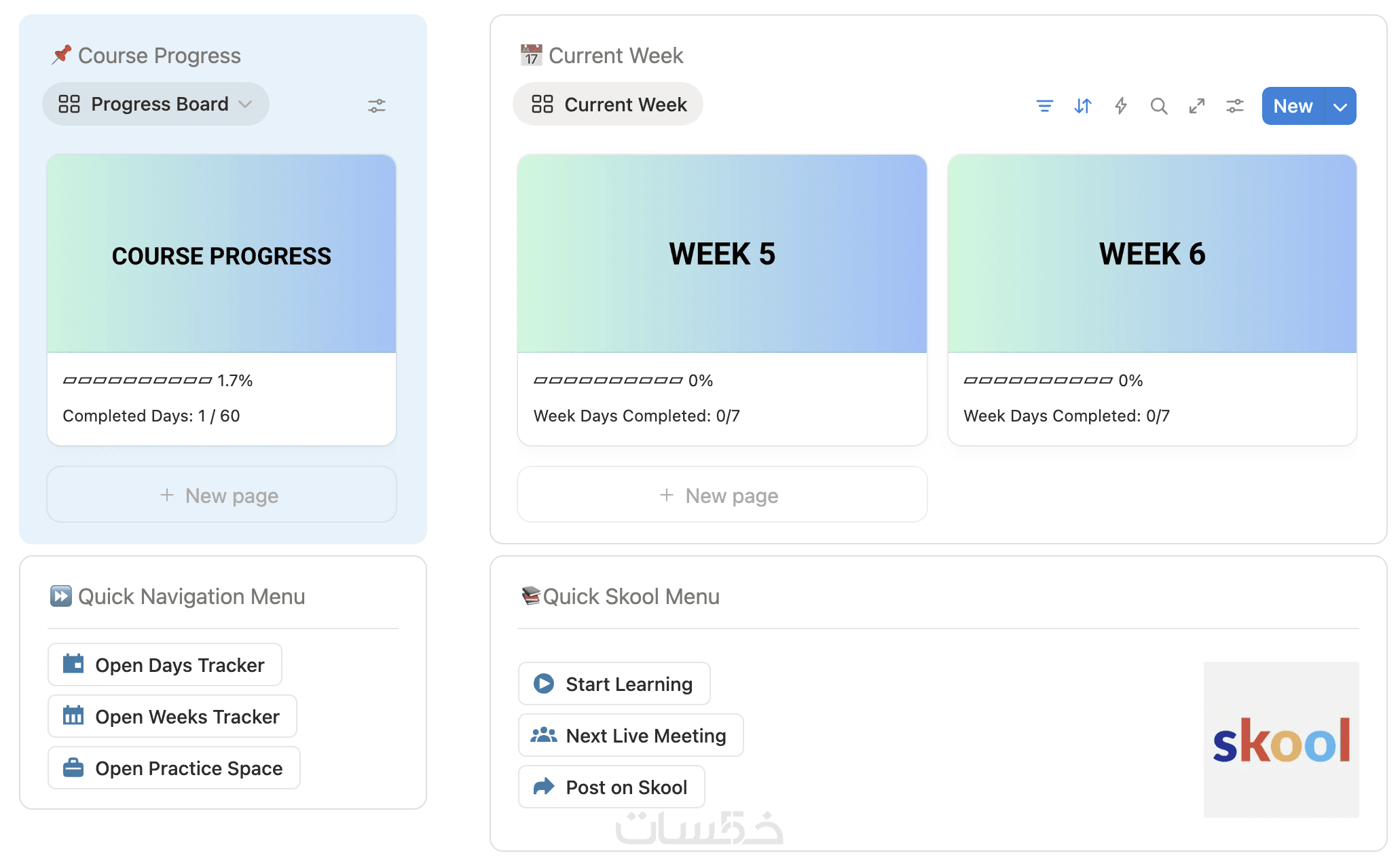Image resolution: width=1400 pixels, height=862 pixels.
Task: Open Current Week view settings sliders icon
Action: pyautogui.click(x=1235, y=106)
